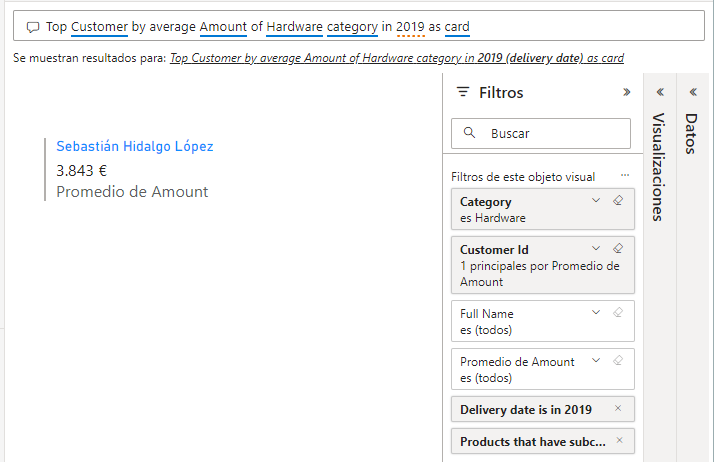
Task: Expand the Customer Id filter card
Action: point(596,249)
